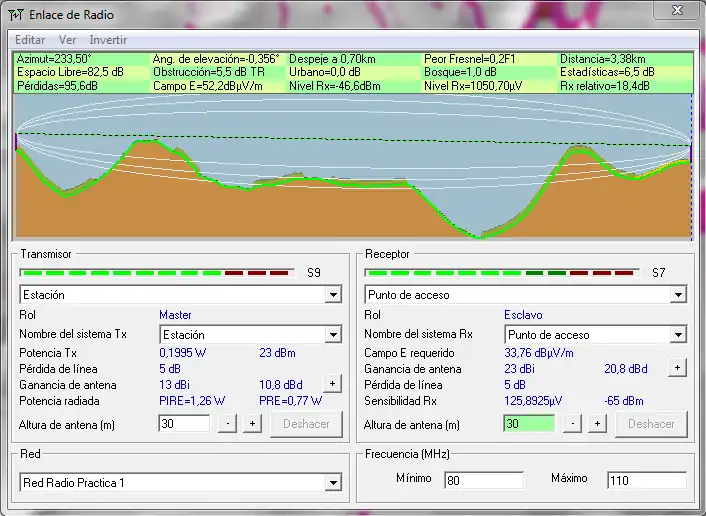
Task: Click the receiver Deshacer button
Action: (651, 424)
